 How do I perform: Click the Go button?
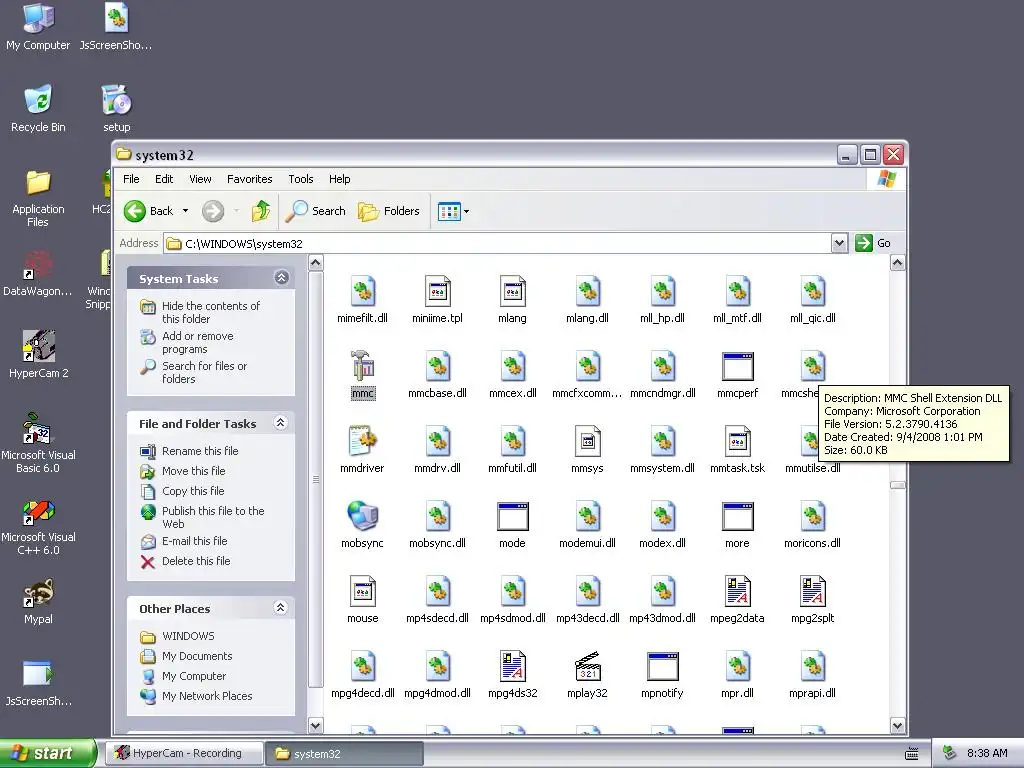[873, 243]
